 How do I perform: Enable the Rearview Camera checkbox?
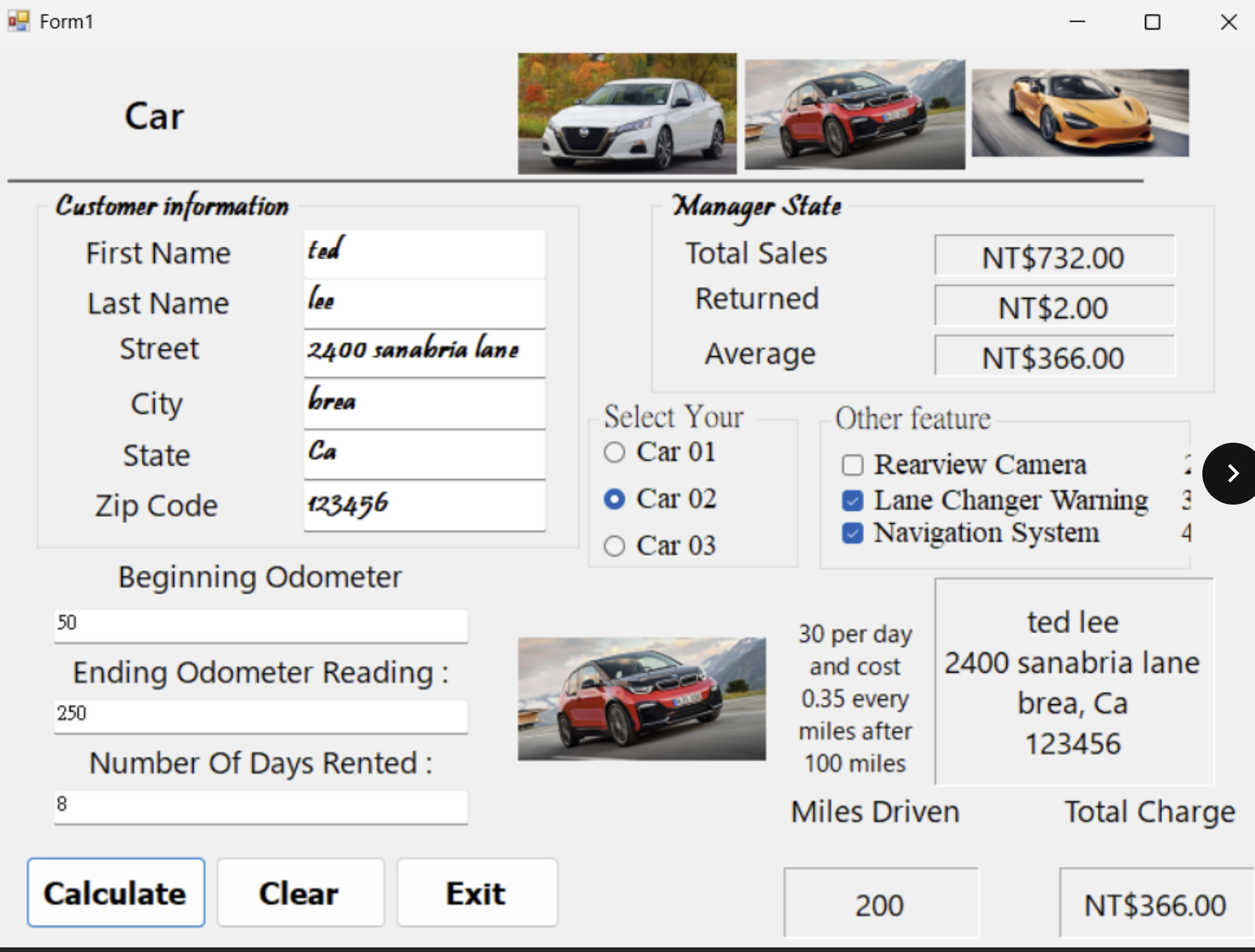[852, 465]
